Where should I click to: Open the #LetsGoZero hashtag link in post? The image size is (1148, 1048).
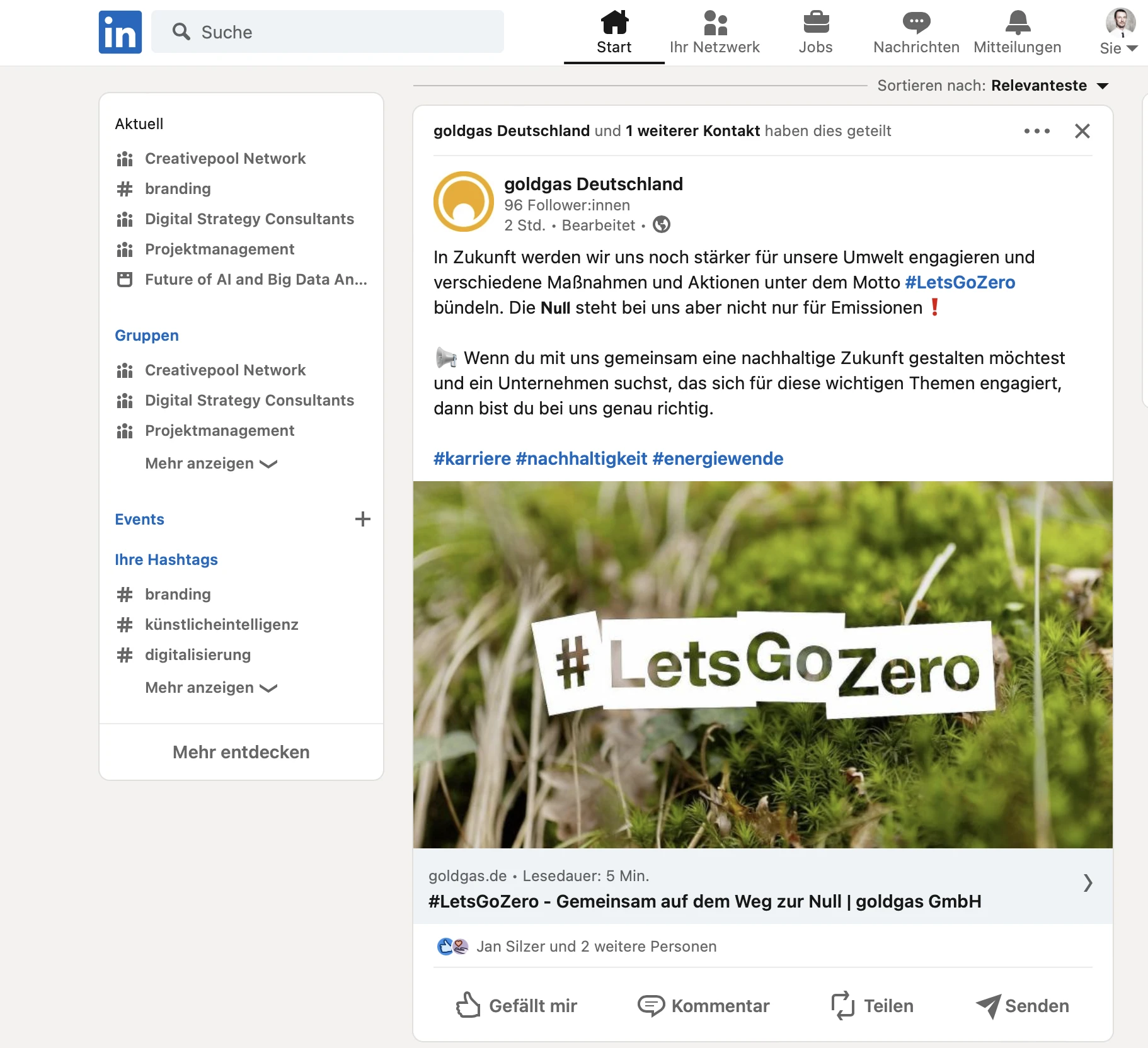(x=960, y=282)
